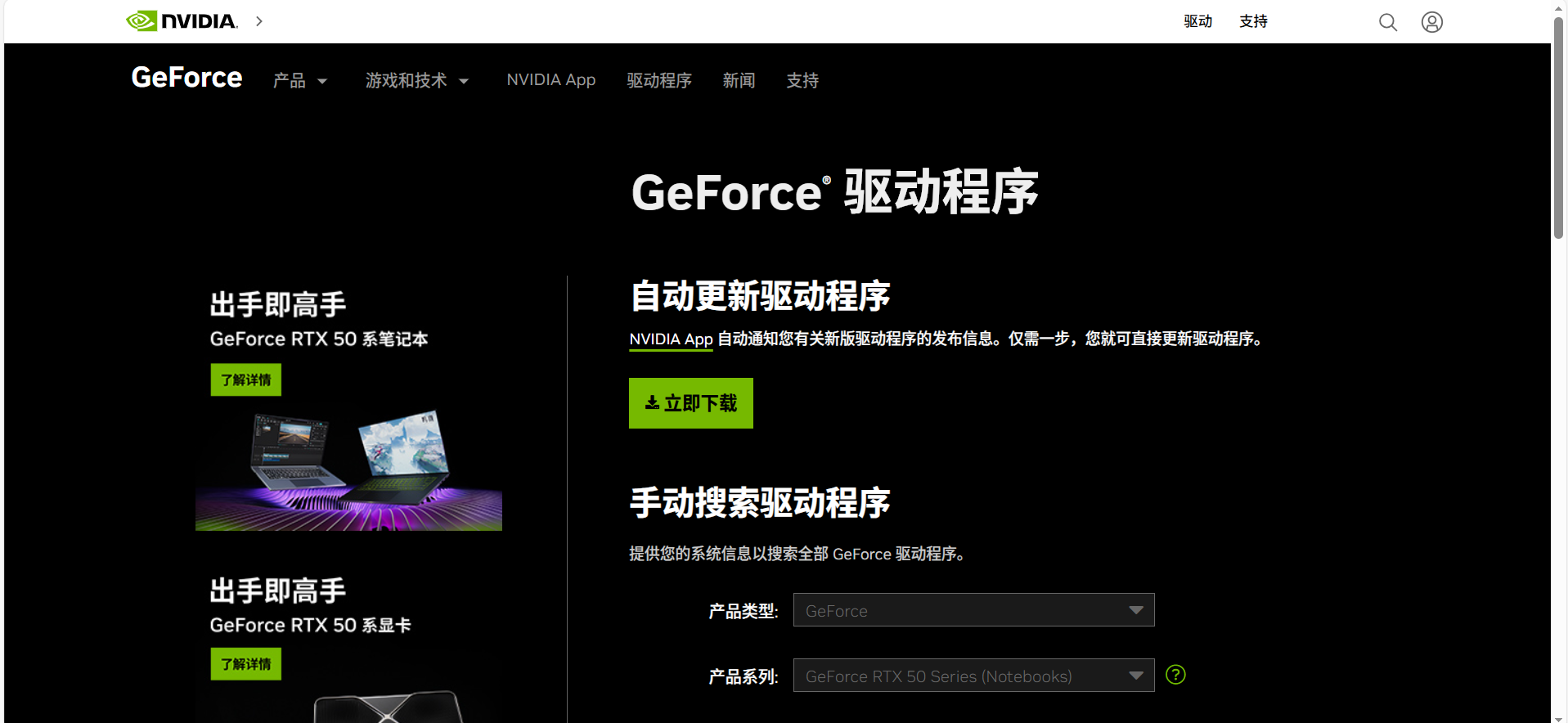The width and height of the screenshot is (1568, 723).
Task: Click the NVIDIA App underlined link
Action: (671, 339)
